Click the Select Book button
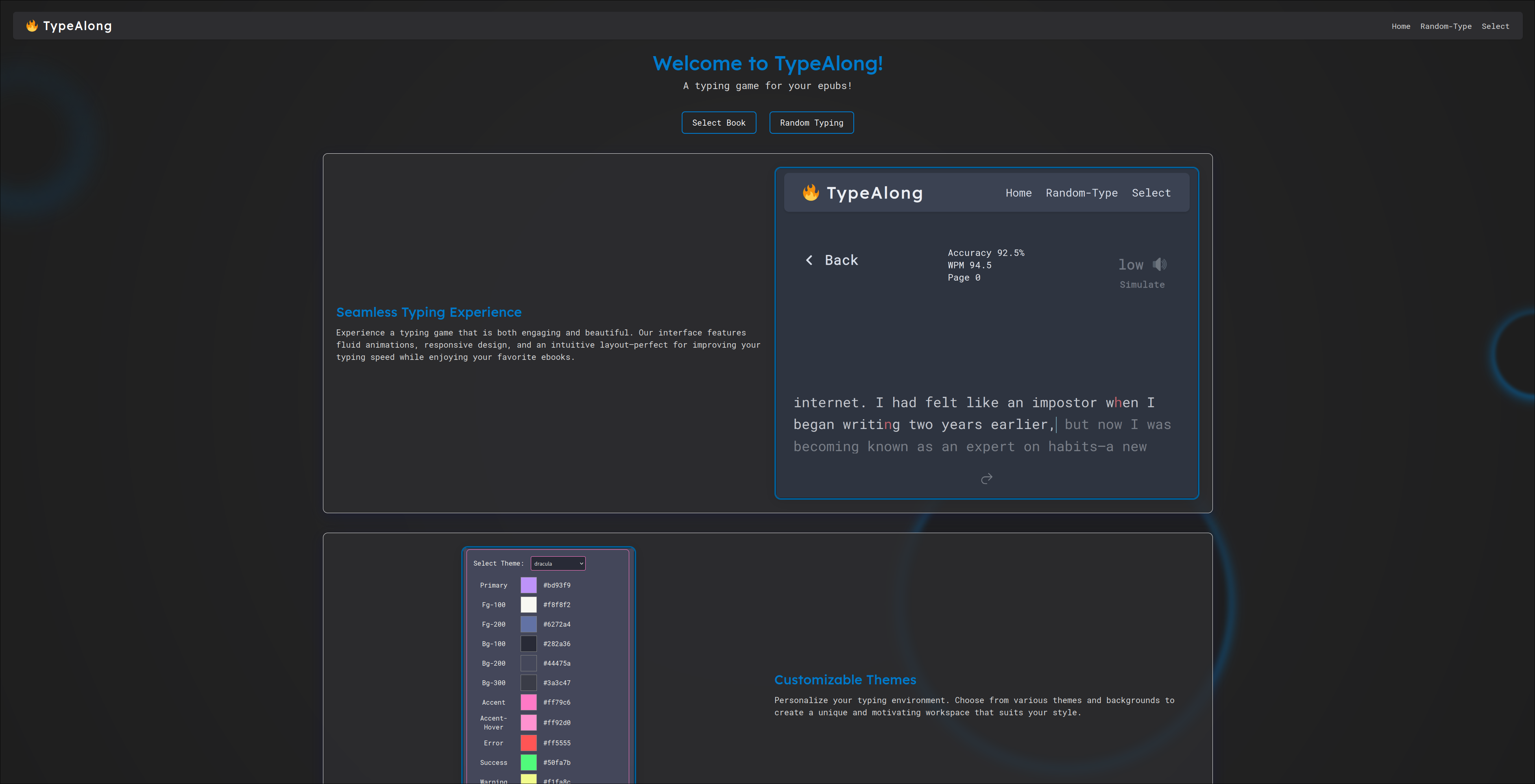 tap(719, 123)
